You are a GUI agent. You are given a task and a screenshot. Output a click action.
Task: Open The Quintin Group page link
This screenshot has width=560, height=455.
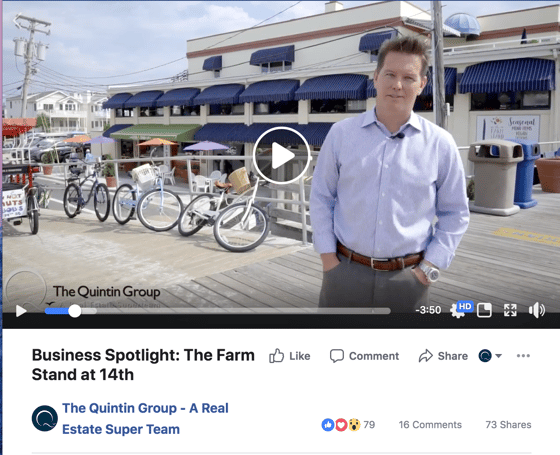click(x=145, y=419)
